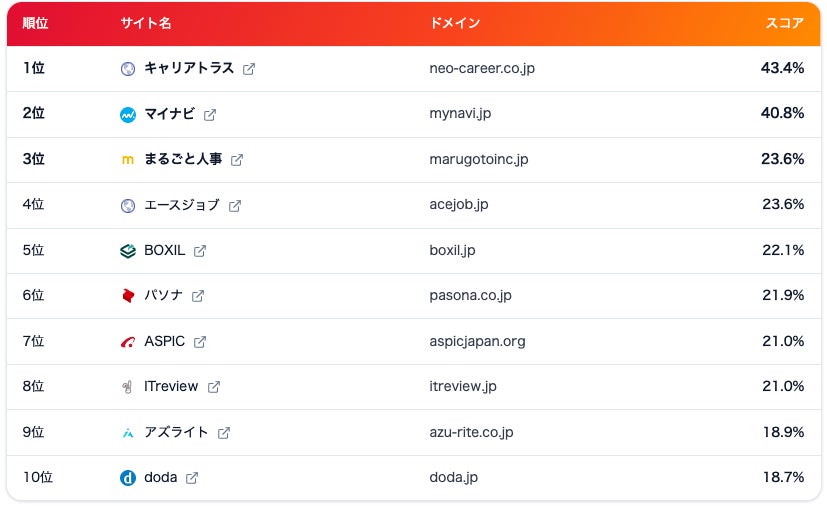Click external link icon next to エースジョブ
This screenshot has height=506, width=827.
(235, 206)
